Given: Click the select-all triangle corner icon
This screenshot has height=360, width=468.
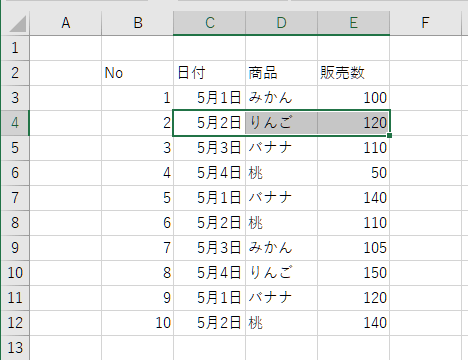Looking at the screenshot, I should 17,24.
